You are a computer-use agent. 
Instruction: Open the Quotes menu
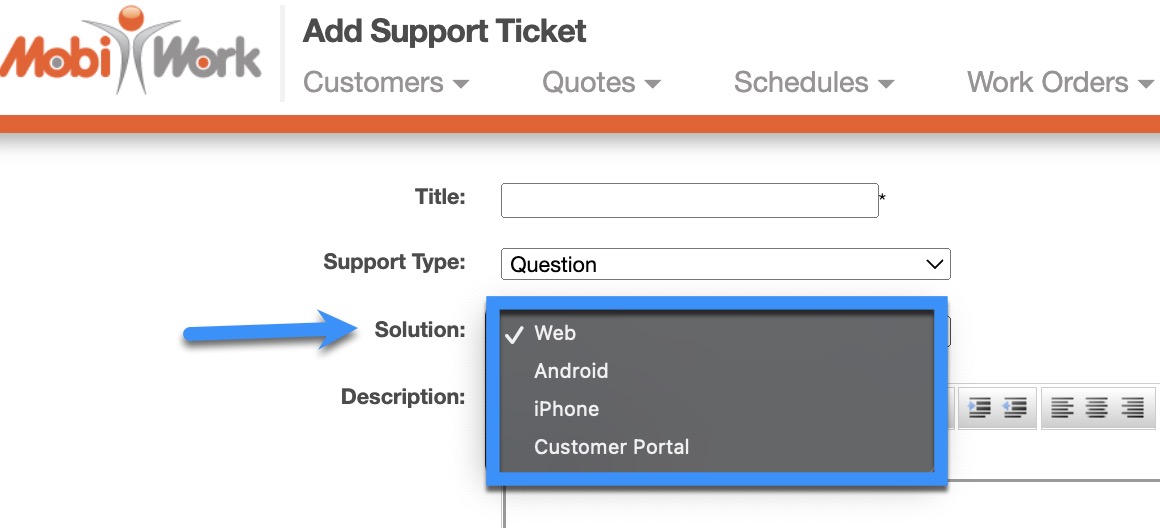pos(601,83)
